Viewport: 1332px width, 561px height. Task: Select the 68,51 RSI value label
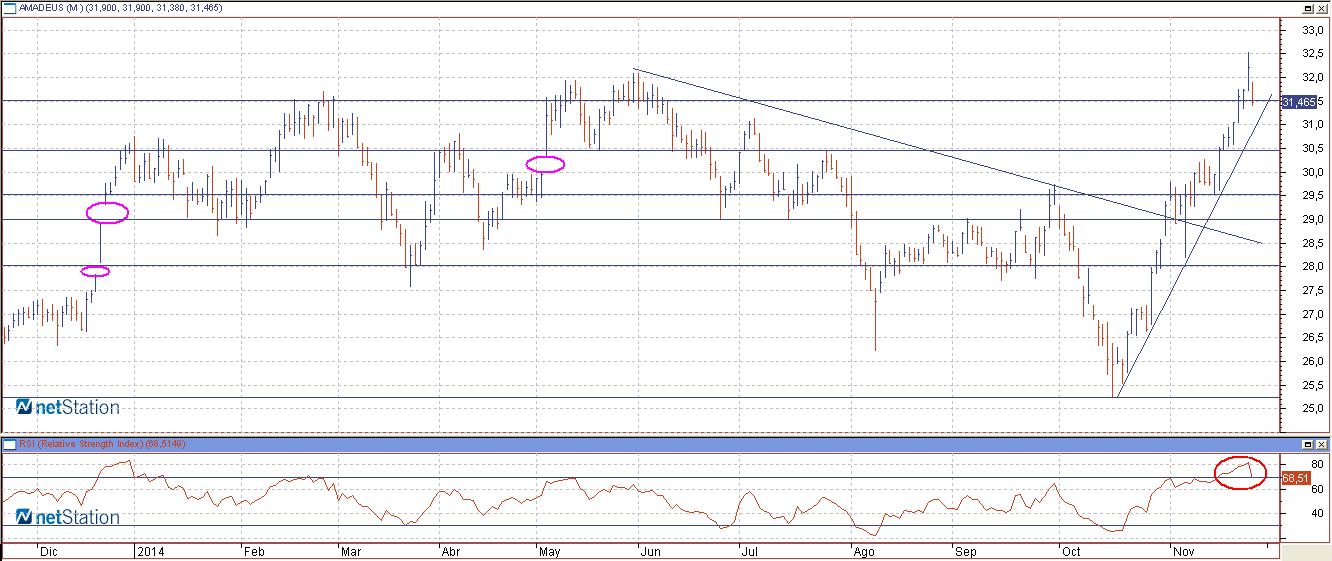click(x=1295, y=479)
